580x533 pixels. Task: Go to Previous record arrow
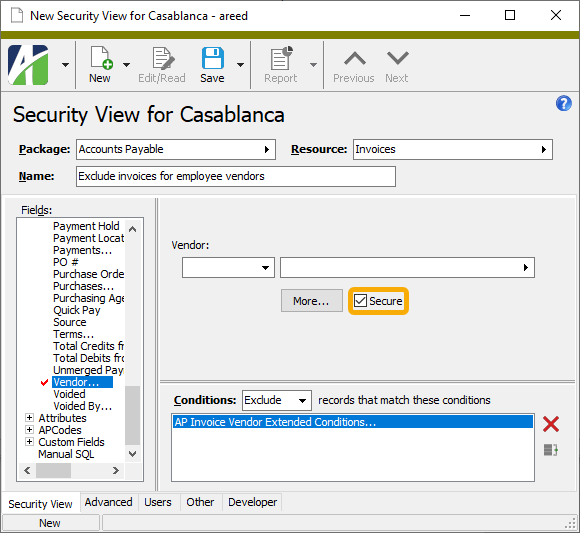click(355, 58)
